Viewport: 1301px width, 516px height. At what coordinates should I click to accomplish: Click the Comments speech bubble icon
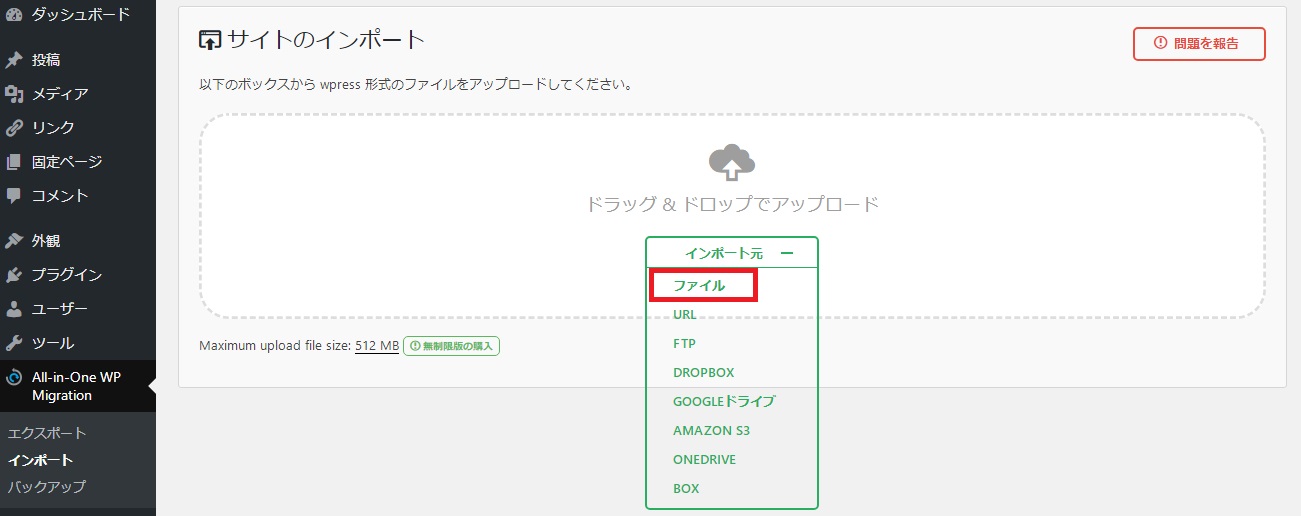pyautogui.click(x=14, y=196)
